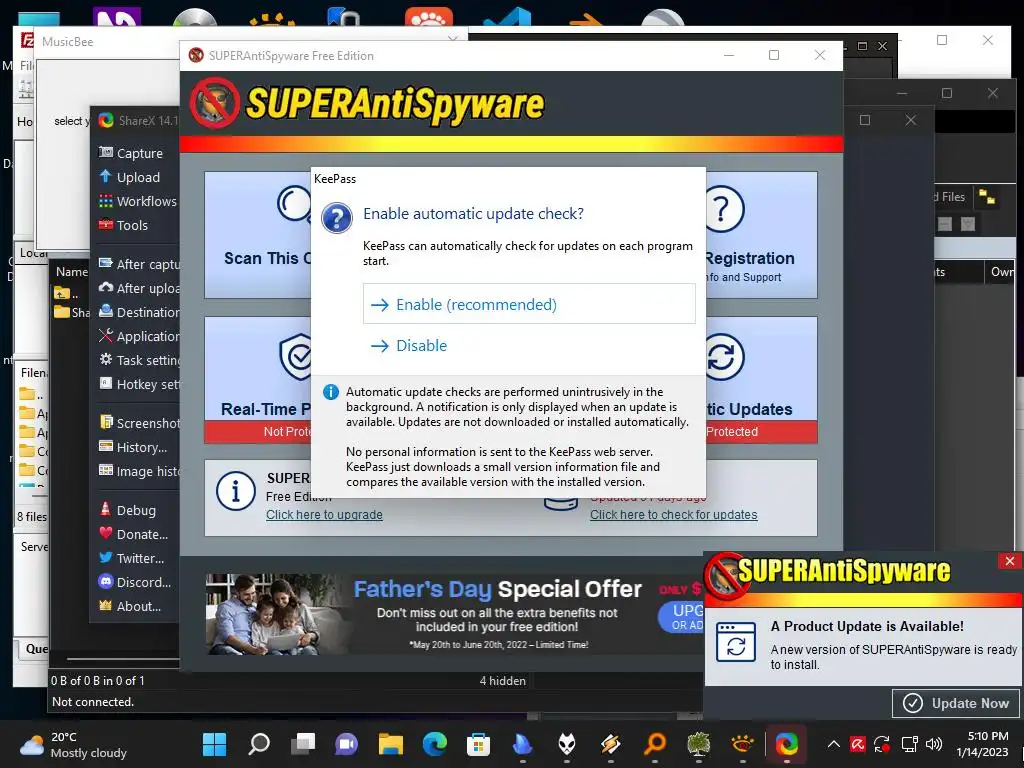
Task: Open After capture tasks in ShareX
Action: click(x=138, y=264)
